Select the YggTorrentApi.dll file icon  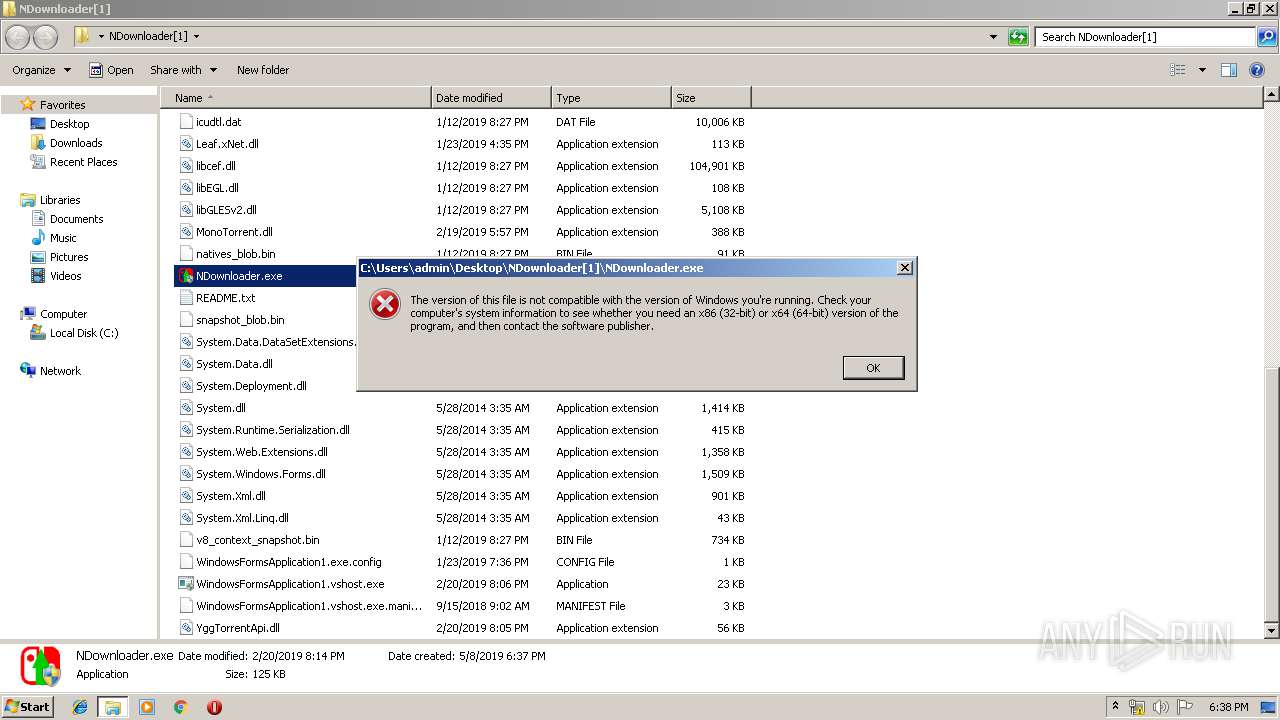186,628
